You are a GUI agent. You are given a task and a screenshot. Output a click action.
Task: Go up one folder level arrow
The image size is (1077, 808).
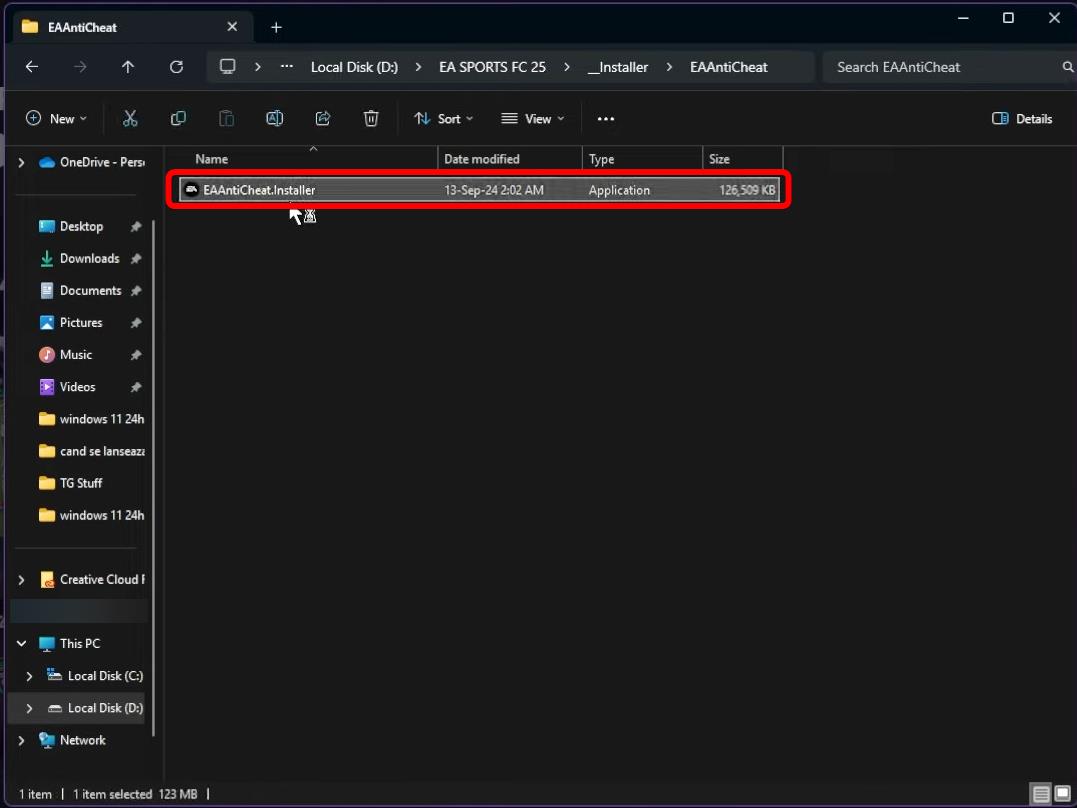128,67
